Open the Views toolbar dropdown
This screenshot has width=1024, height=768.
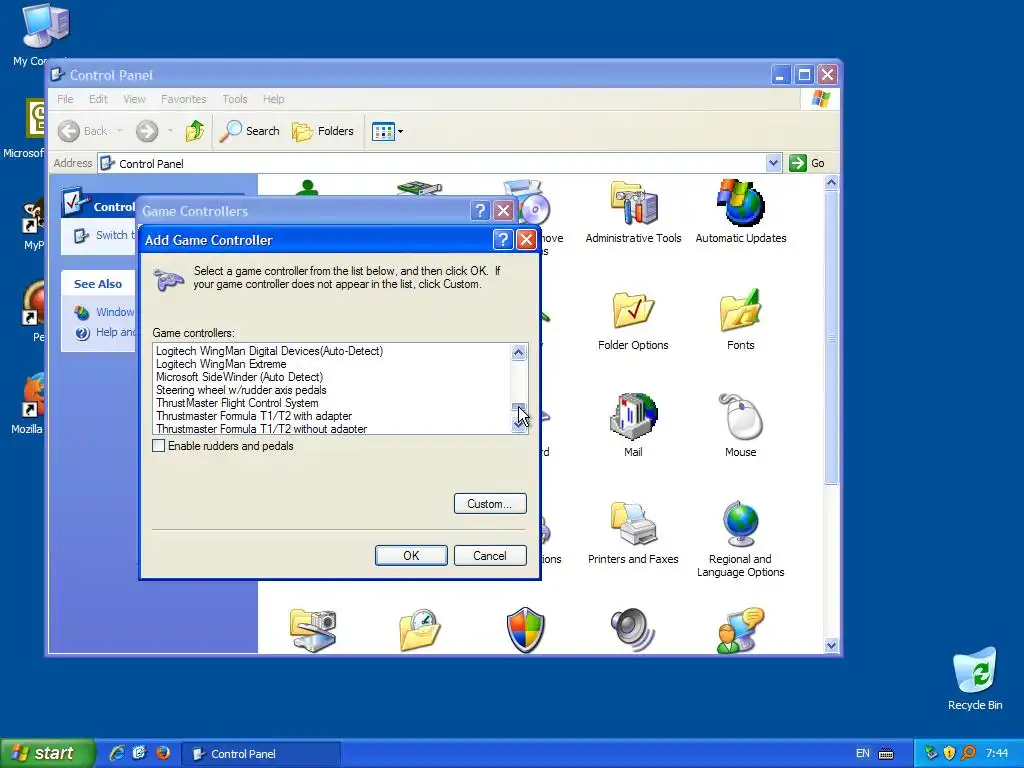387,131
